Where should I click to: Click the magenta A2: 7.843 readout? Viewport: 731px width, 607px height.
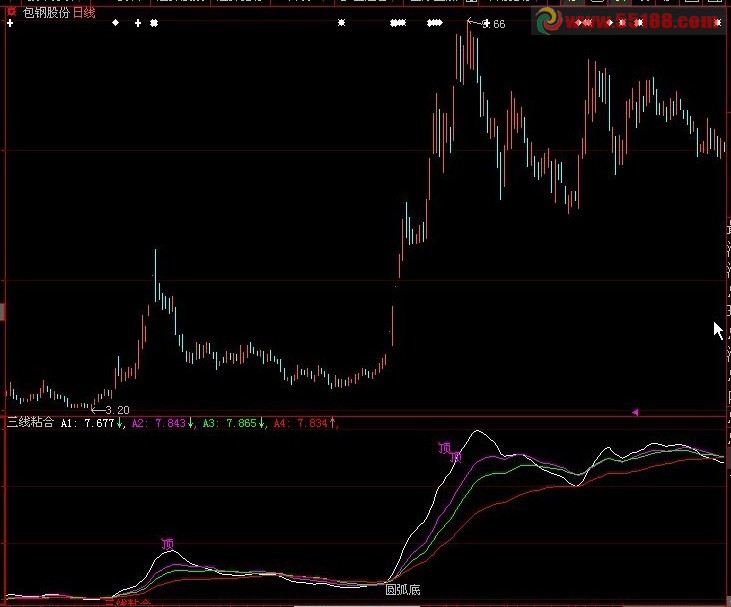[159, 423]
